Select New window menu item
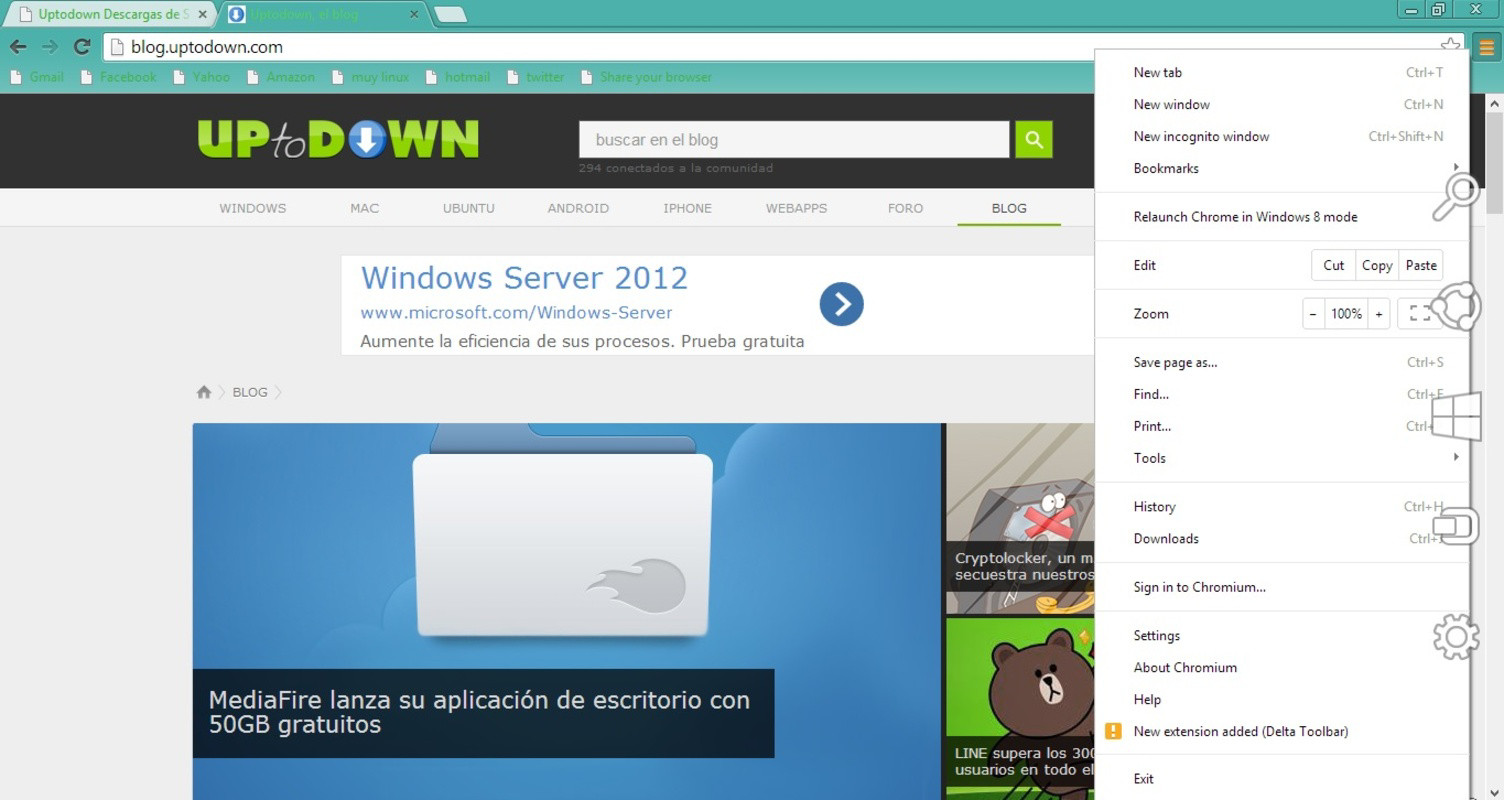Viewport: 1504px width, 800px height. click(1282, 104)
